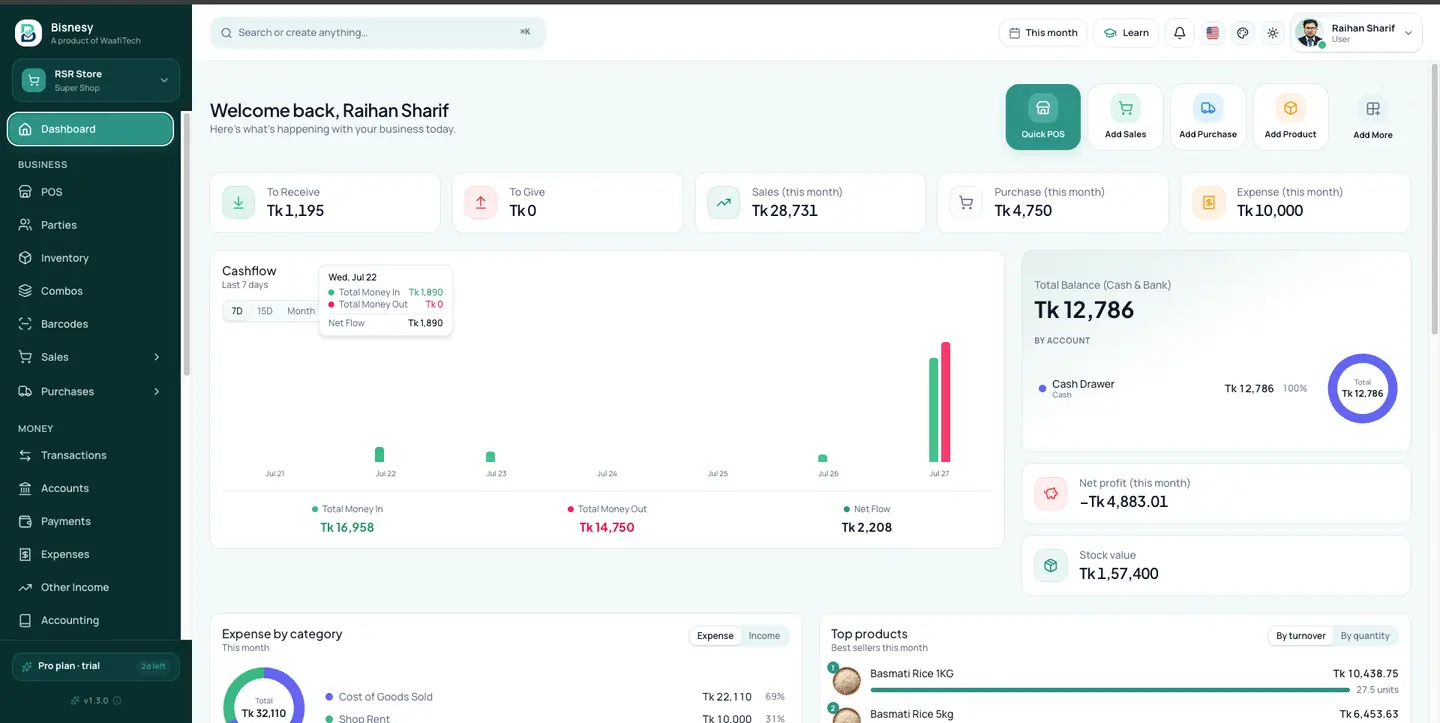Click the Add Sales cart icon
The width and height of the screenshot is (1440, 723).
click(1126, 108)
